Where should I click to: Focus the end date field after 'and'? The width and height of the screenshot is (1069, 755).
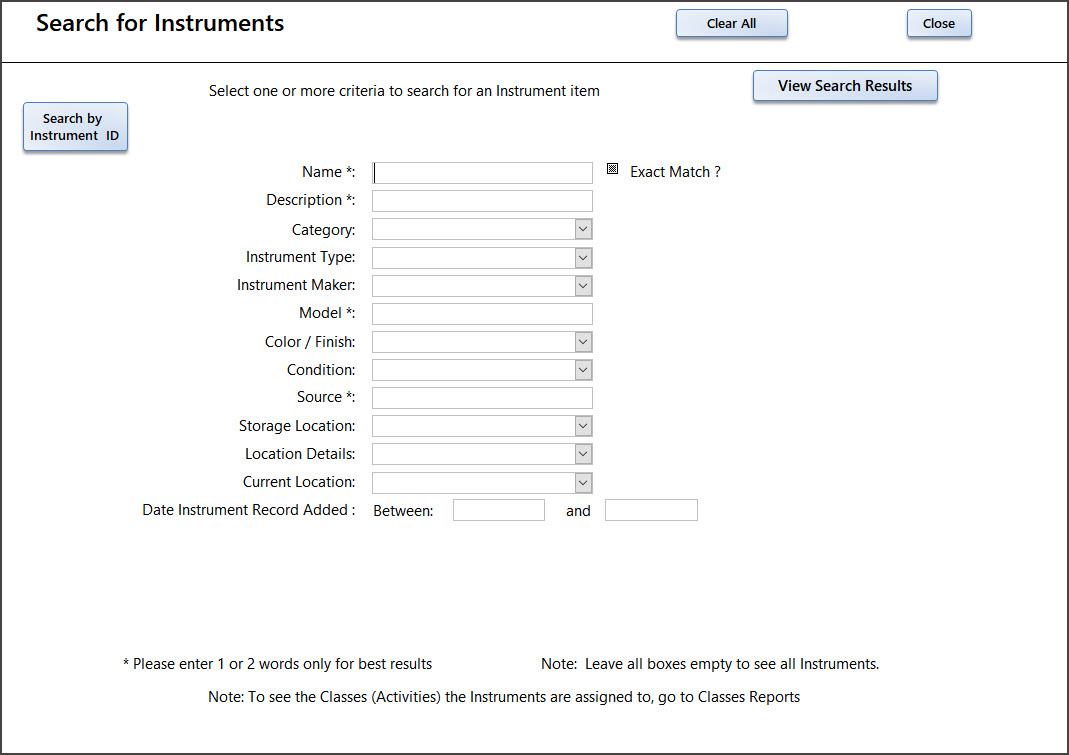pos(650,511)
